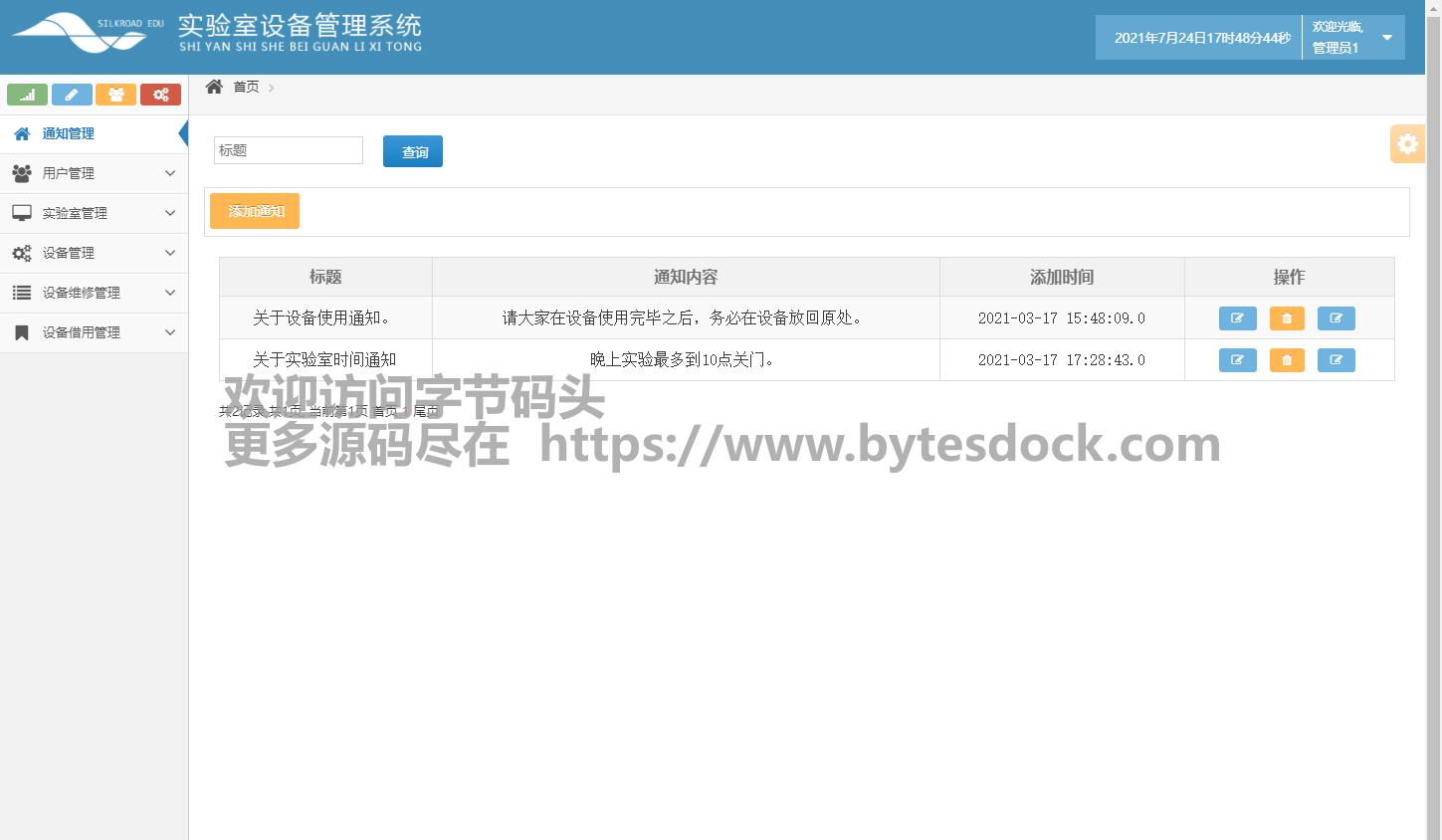Click trash icon in 关于实验室时间通知 row
This screenshot has height=840, width=1442.
point(1287,360)
